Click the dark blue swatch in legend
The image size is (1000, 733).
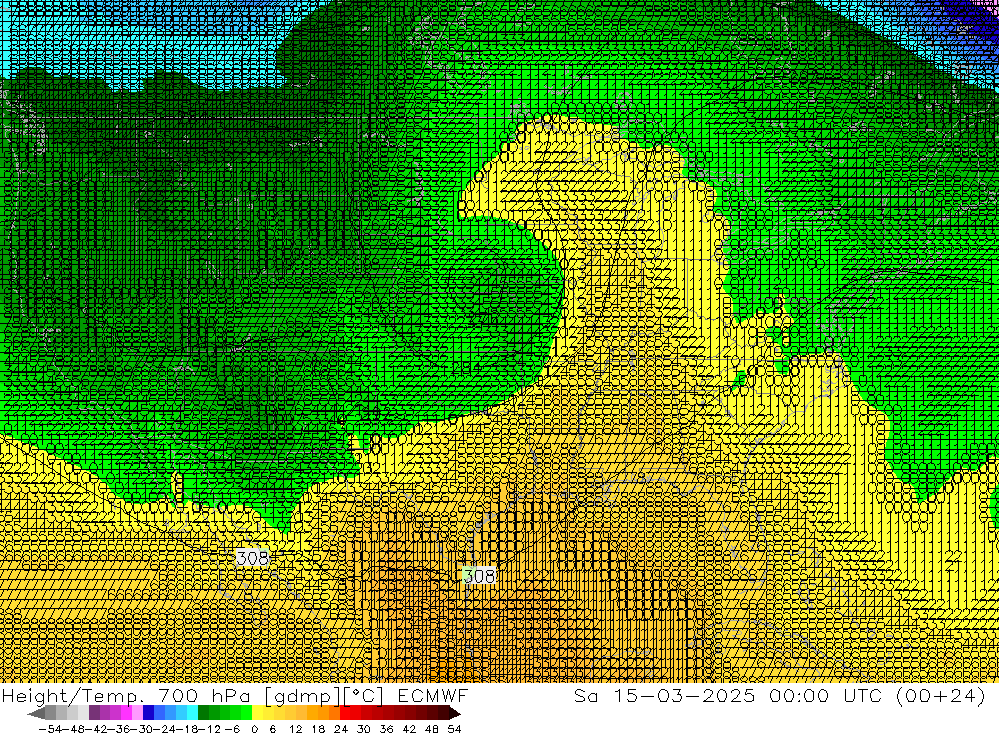[148, 713]
